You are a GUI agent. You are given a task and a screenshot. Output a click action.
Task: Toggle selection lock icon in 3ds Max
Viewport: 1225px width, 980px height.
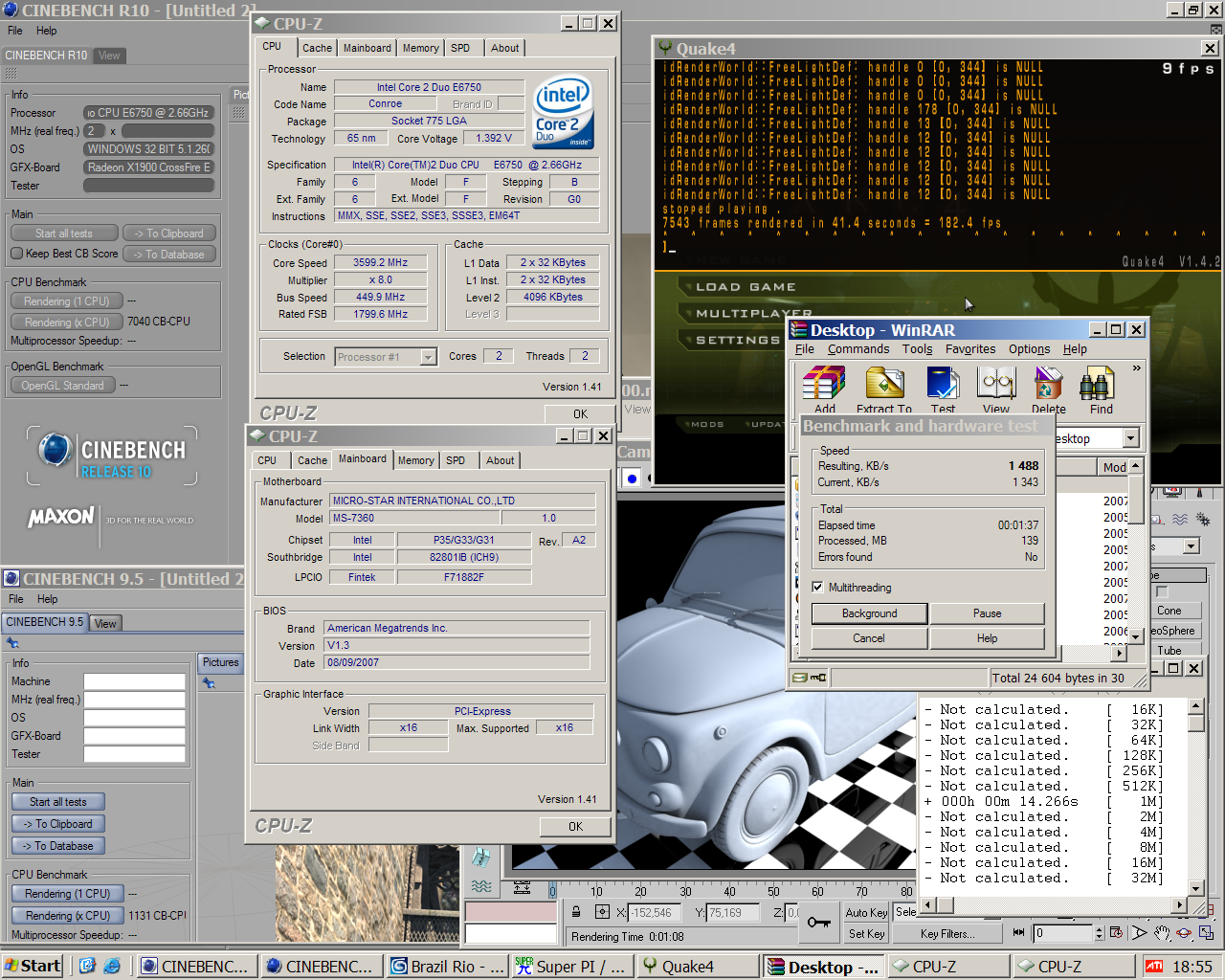click(576, 912)
